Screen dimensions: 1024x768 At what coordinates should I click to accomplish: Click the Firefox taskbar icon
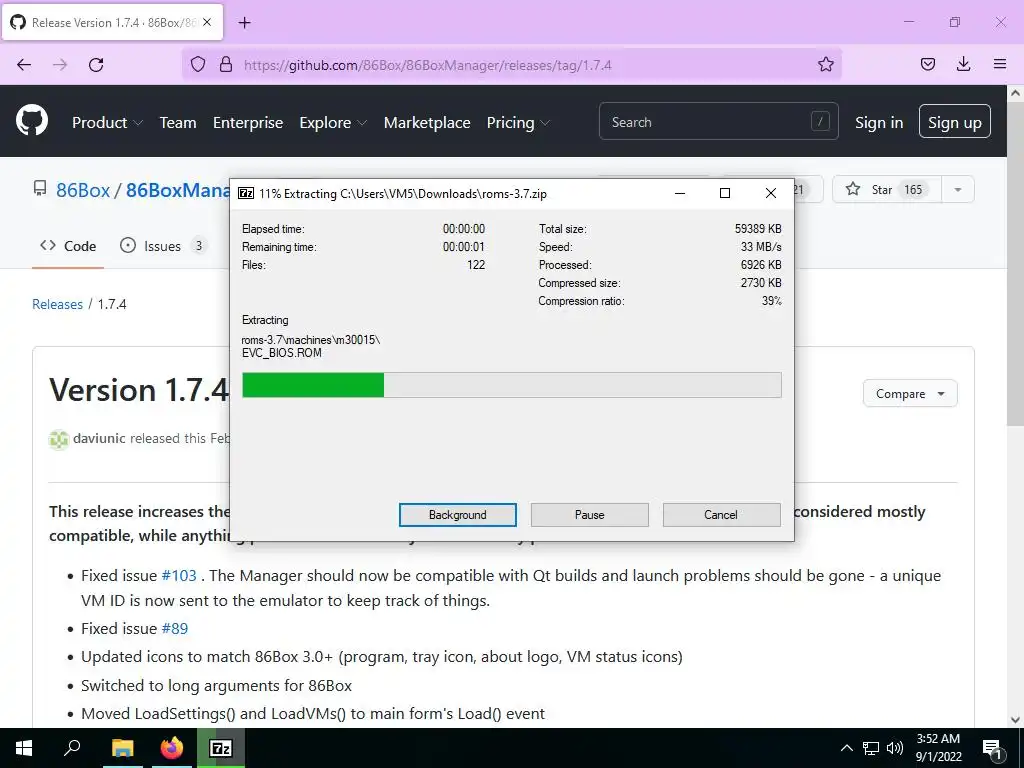point(172,748)
